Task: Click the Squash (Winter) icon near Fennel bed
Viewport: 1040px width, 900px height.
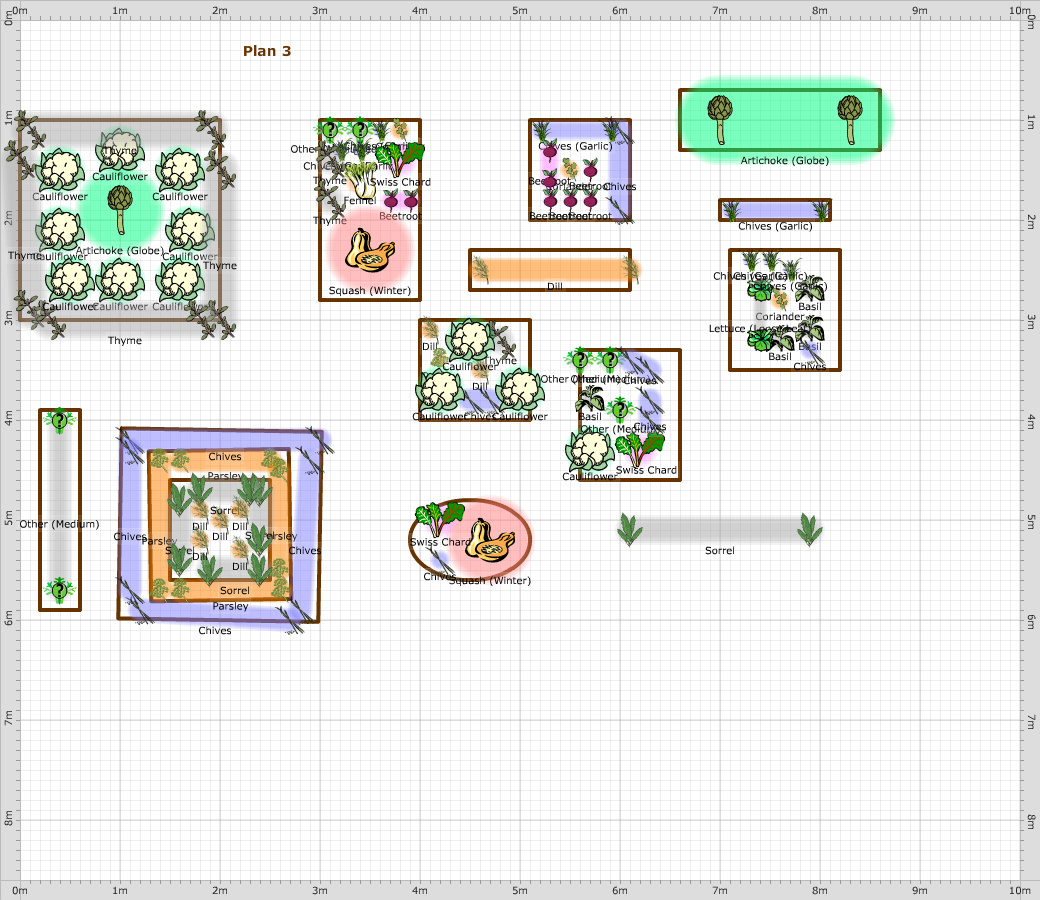Action: [x=368, y=252]
